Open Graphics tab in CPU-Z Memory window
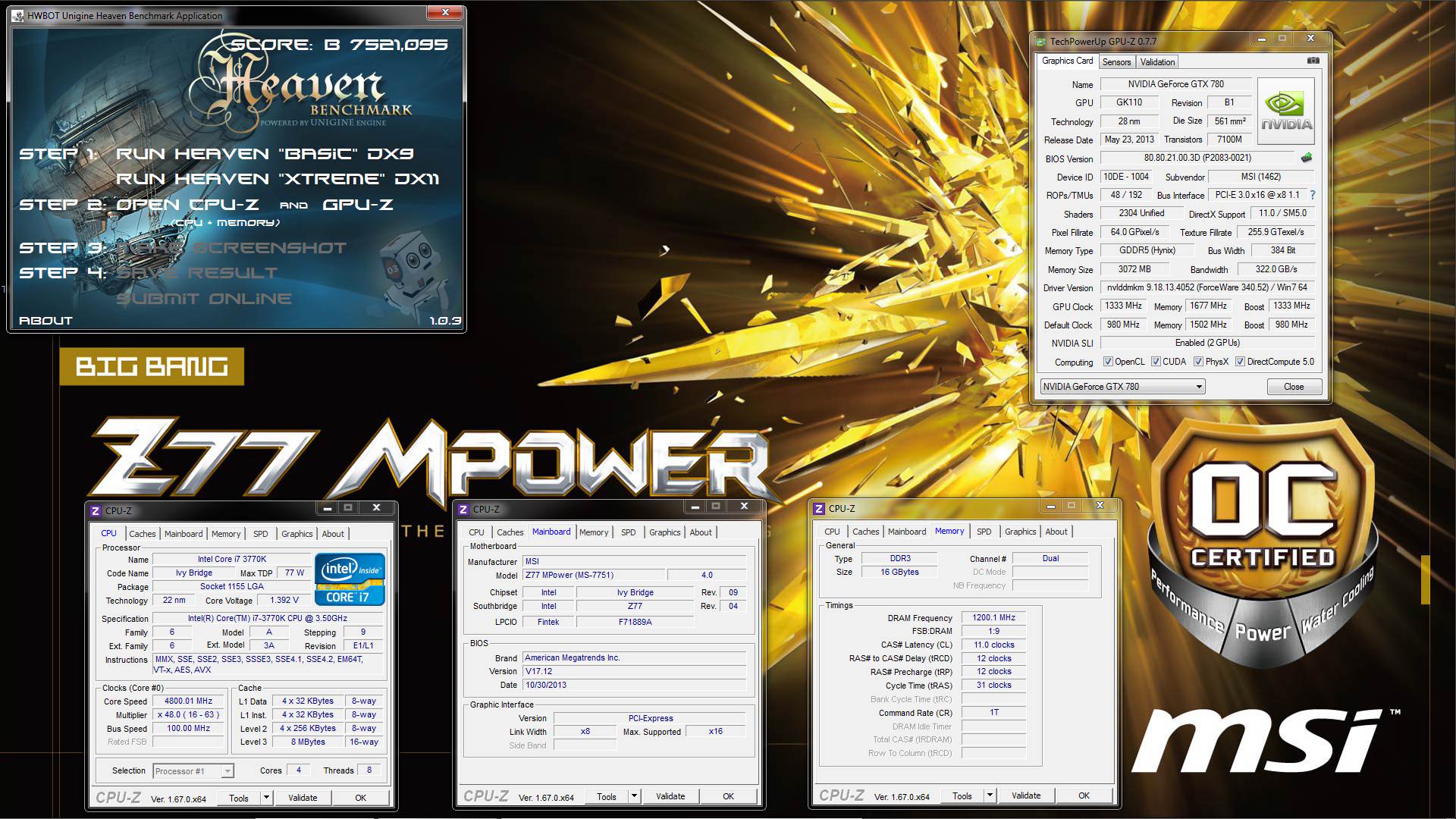Viewport: 1456px width, 819px height. [1020, 532]
